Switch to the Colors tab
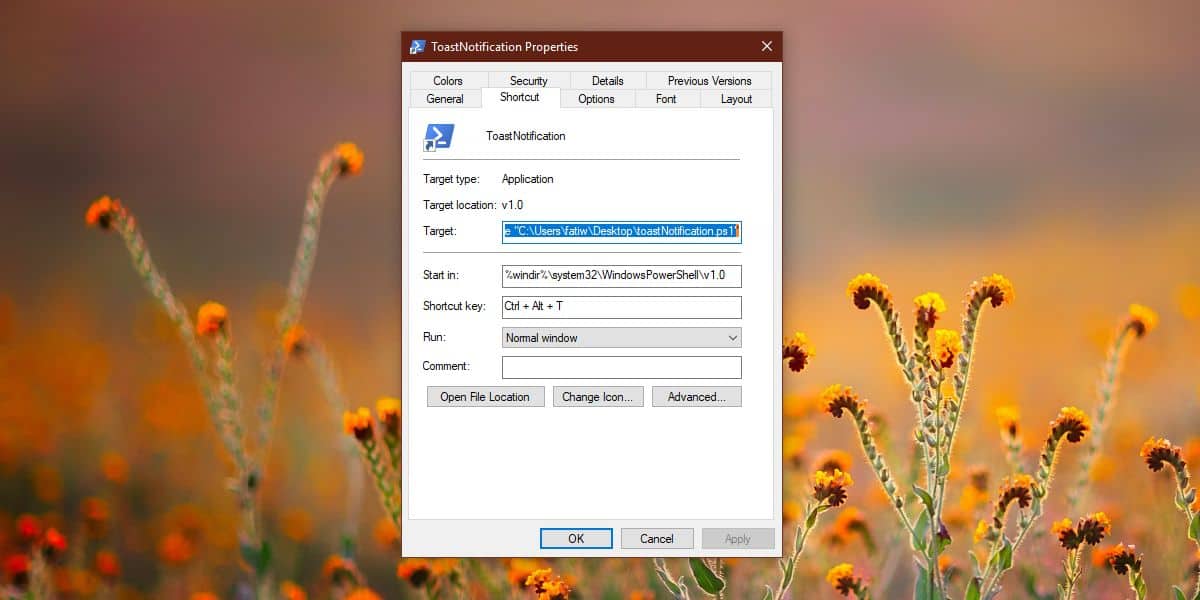The width and height of the screenshot is (1200, 600). click(x=448, y=81)
